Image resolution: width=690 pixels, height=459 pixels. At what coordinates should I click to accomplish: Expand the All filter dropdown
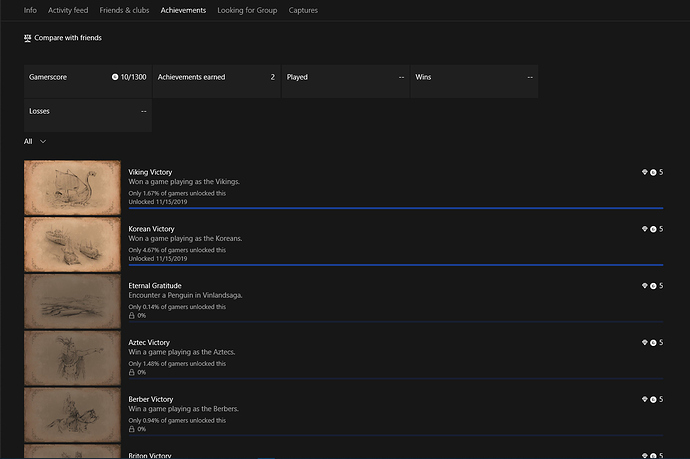click(x=35, y=141)
